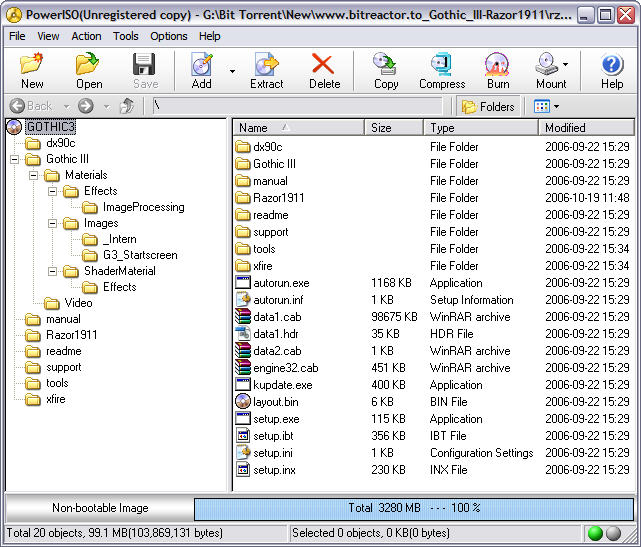Click the path address field

[x=297, y=106]
